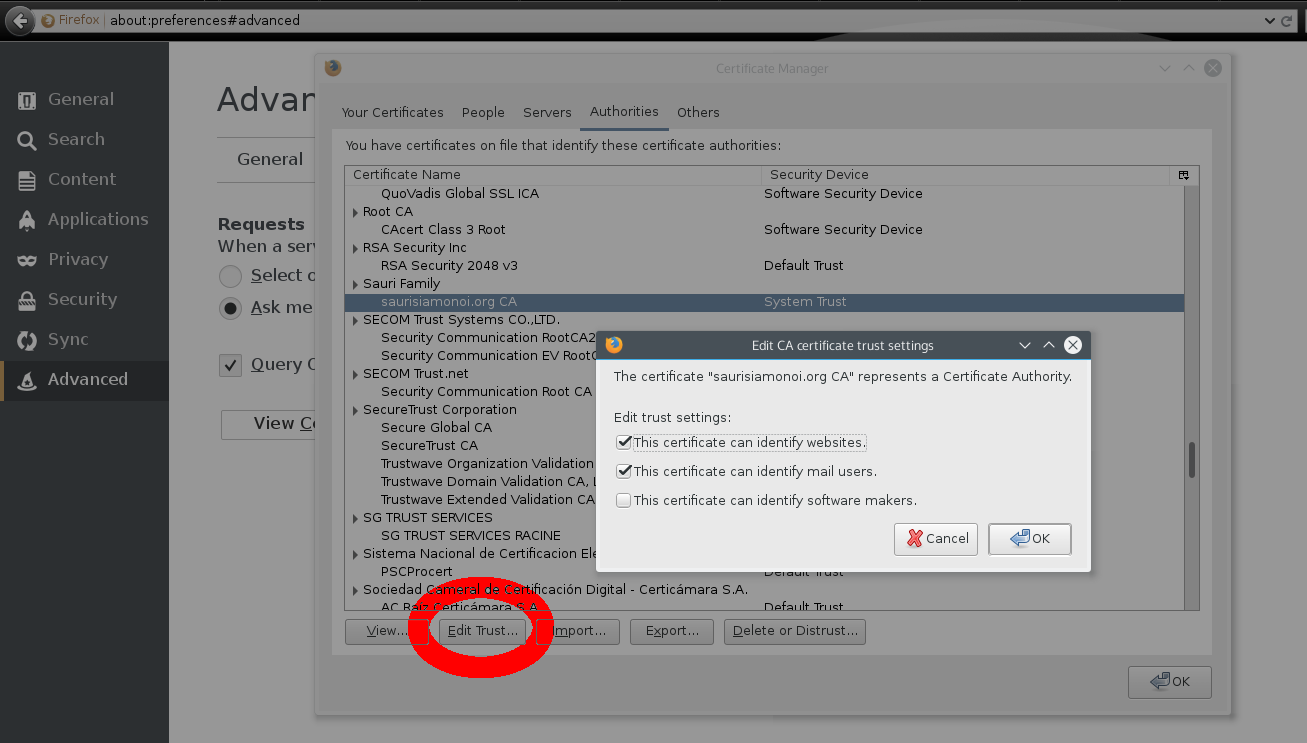
Task: Close the Certificate Manager window
Action: tap(1213, 68)
